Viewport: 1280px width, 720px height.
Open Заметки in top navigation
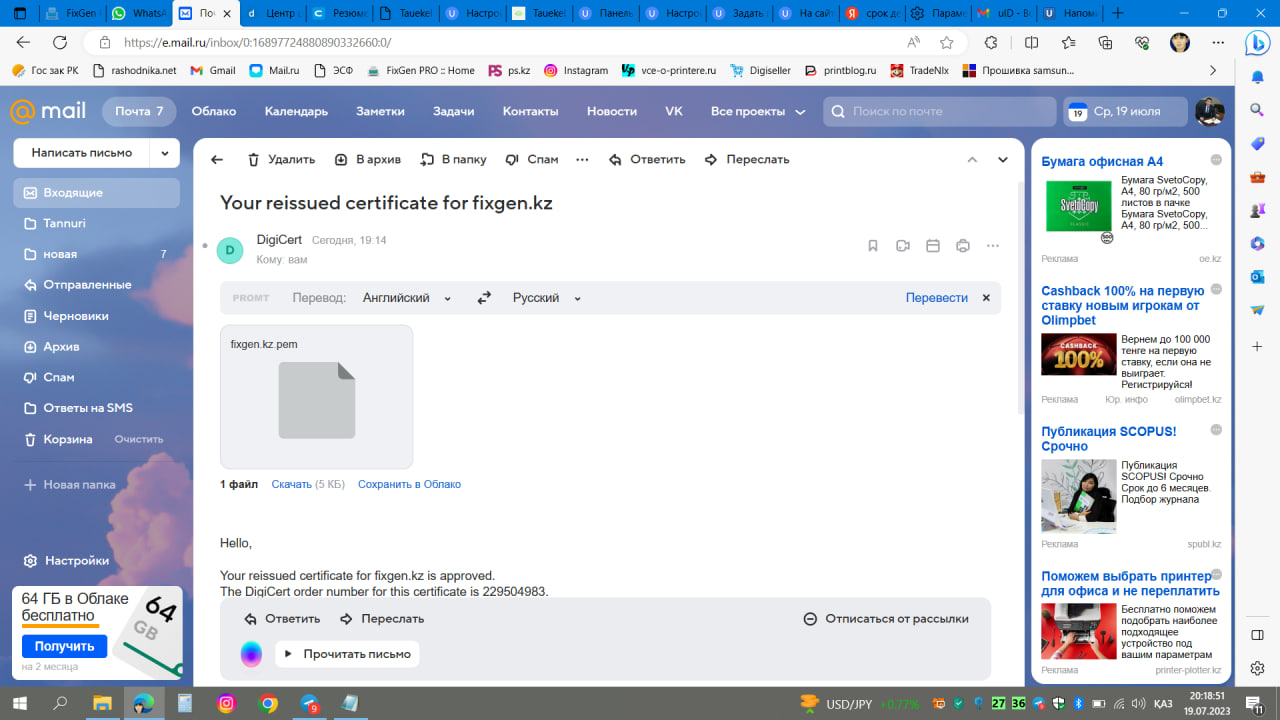pos(380,111)
